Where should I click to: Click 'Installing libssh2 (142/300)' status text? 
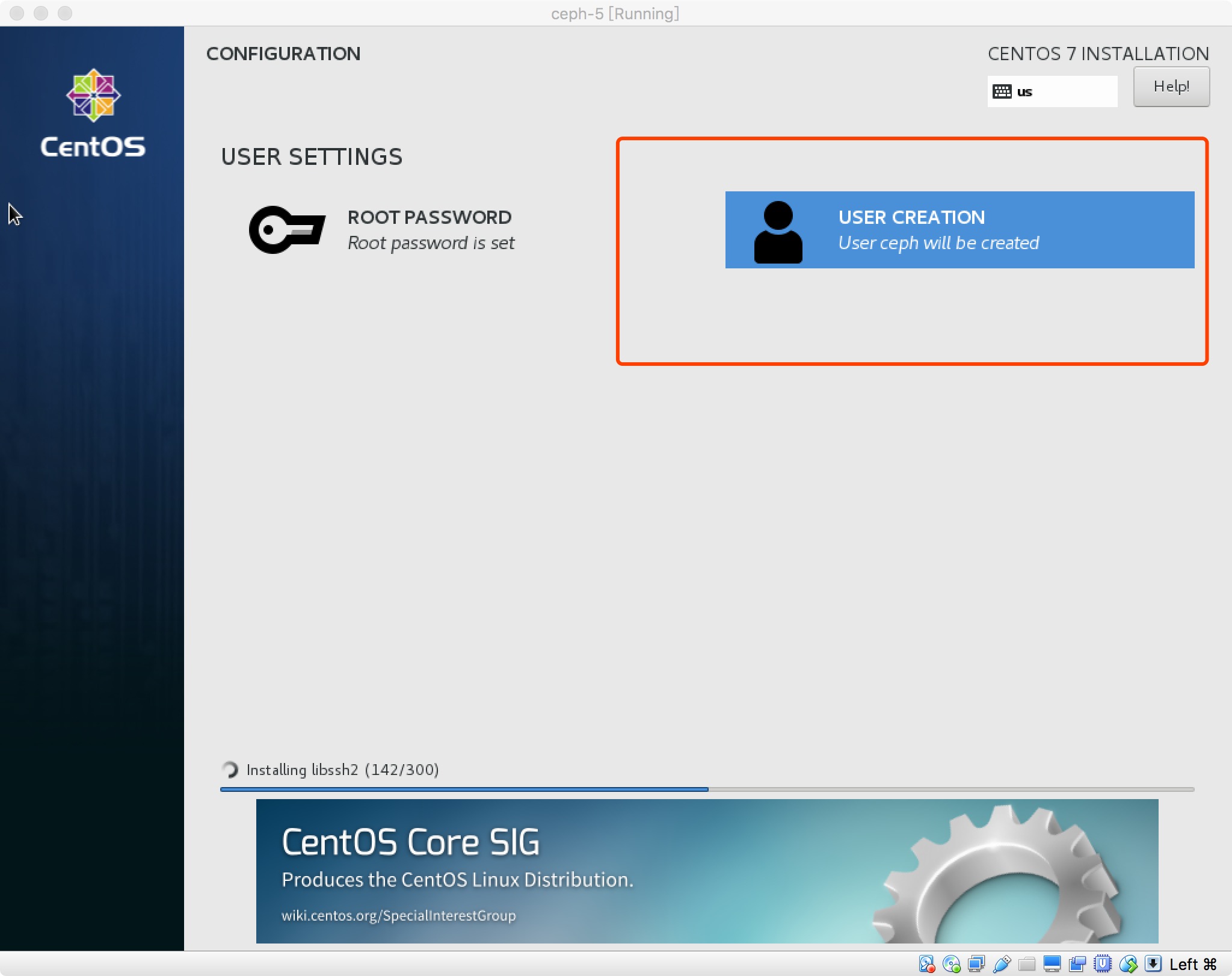[343, 770]
